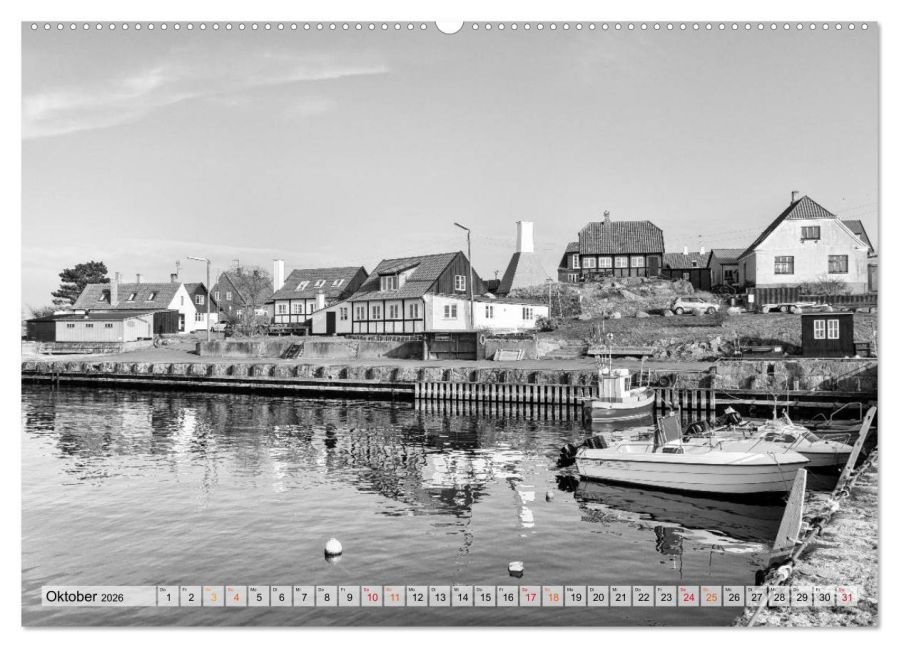Choose the red-highlighted day 10
The image size is (899, 648).
pos(372,597)
